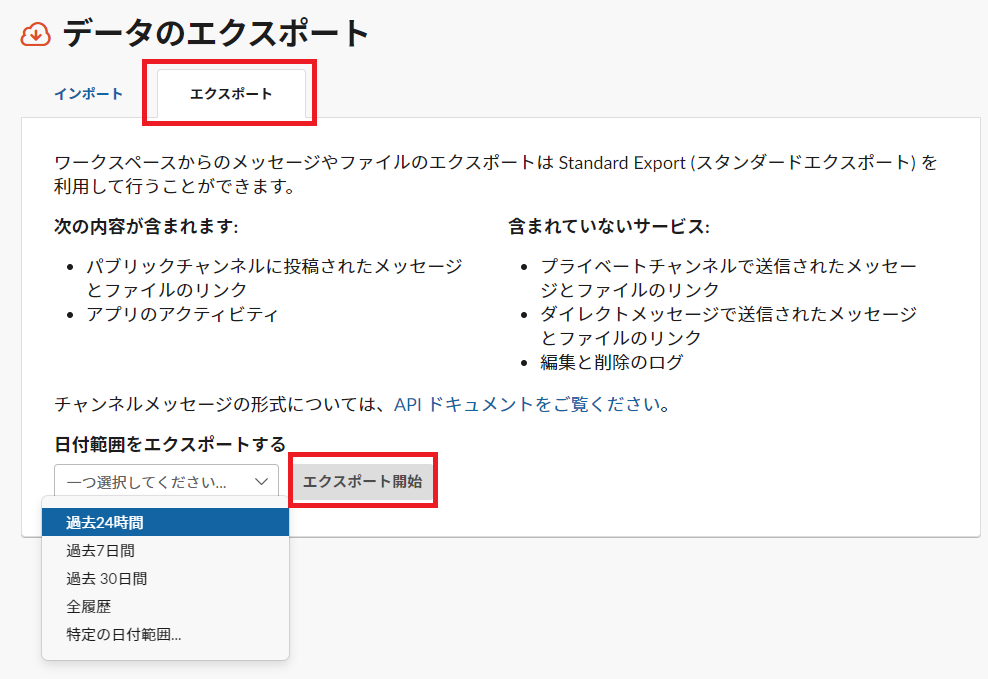Click the 次の内容が含まれます heading

pyautogui.click(x=146, y=227)
